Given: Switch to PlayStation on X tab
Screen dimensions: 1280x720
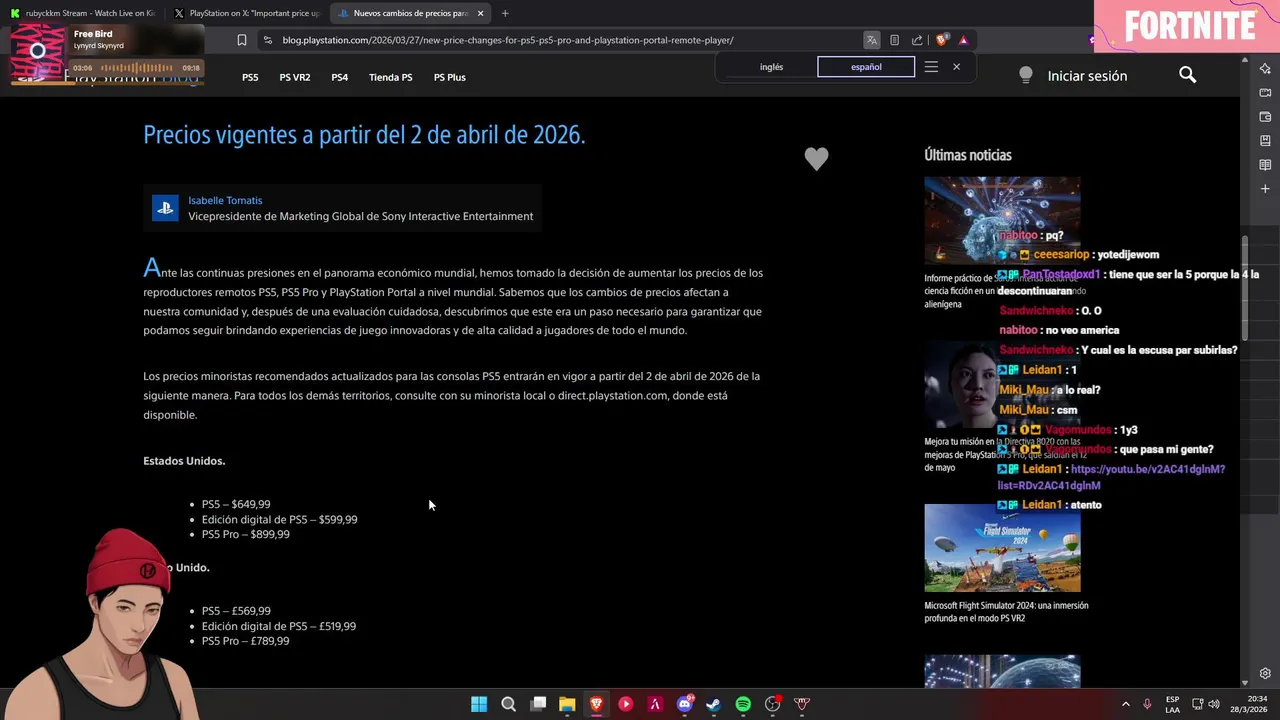Looking at the screenshot, I should click(x=247, y=13).
